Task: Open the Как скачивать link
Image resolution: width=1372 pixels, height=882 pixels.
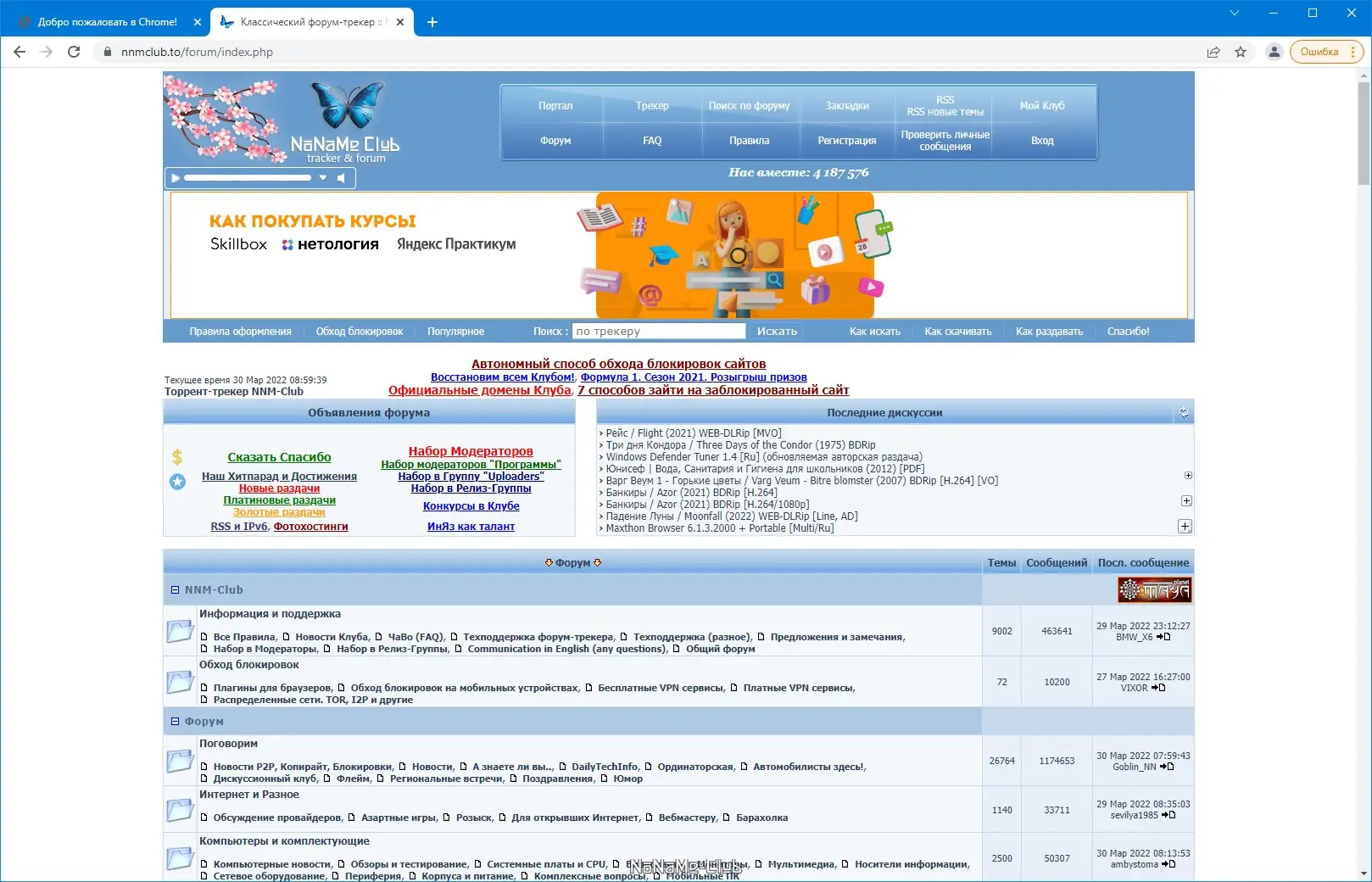Action: point(958,332)
